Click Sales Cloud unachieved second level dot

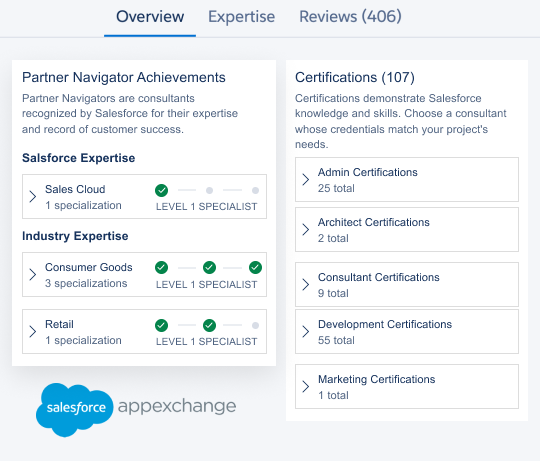coord(209,190)
